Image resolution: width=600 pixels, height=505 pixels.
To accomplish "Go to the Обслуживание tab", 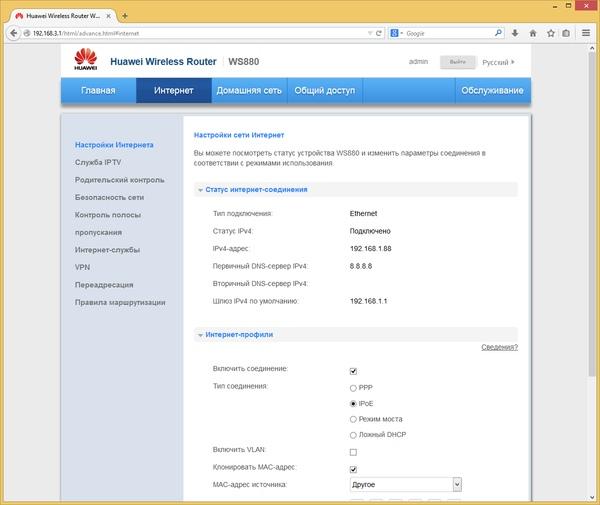I will (x=492, y=91).
